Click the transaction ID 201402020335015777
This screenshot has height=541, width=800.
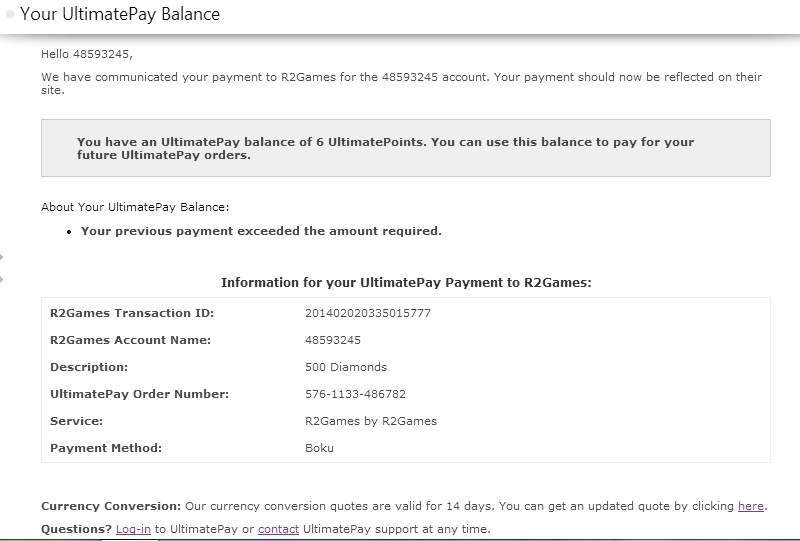367,313
